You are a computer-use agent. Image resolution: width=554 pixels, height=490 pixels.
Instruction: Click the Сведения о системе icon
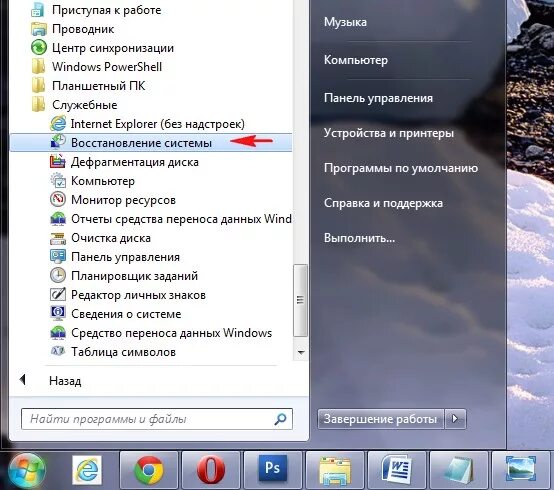[x=58, y=313]
